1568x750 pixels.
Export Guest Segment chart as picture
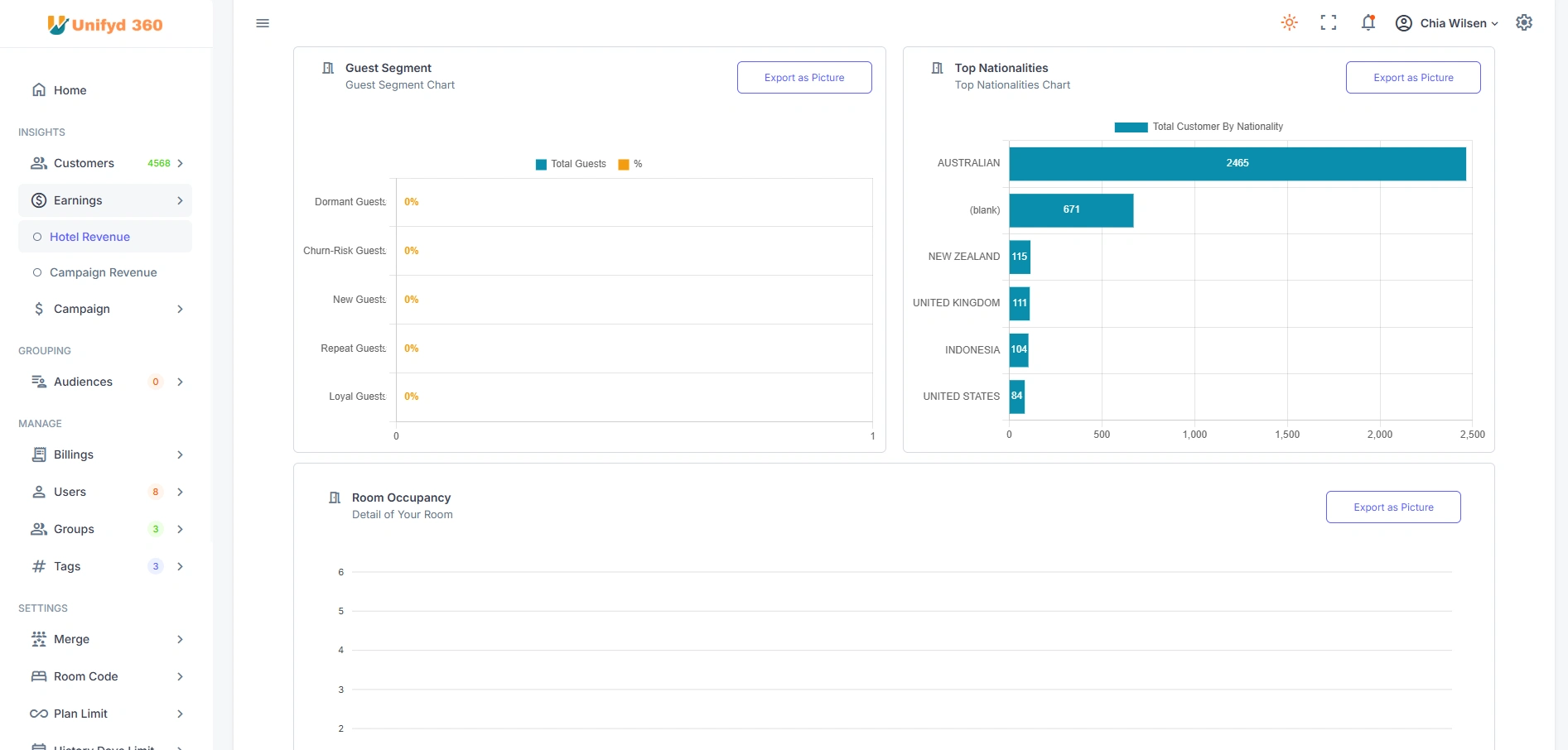tap(803, 78)
